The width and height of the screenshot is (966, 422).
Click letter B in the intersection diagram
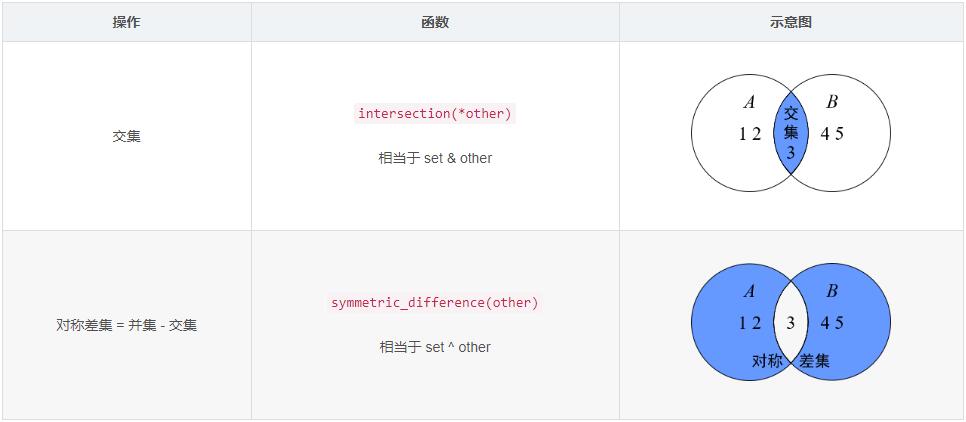pos(832,102)
